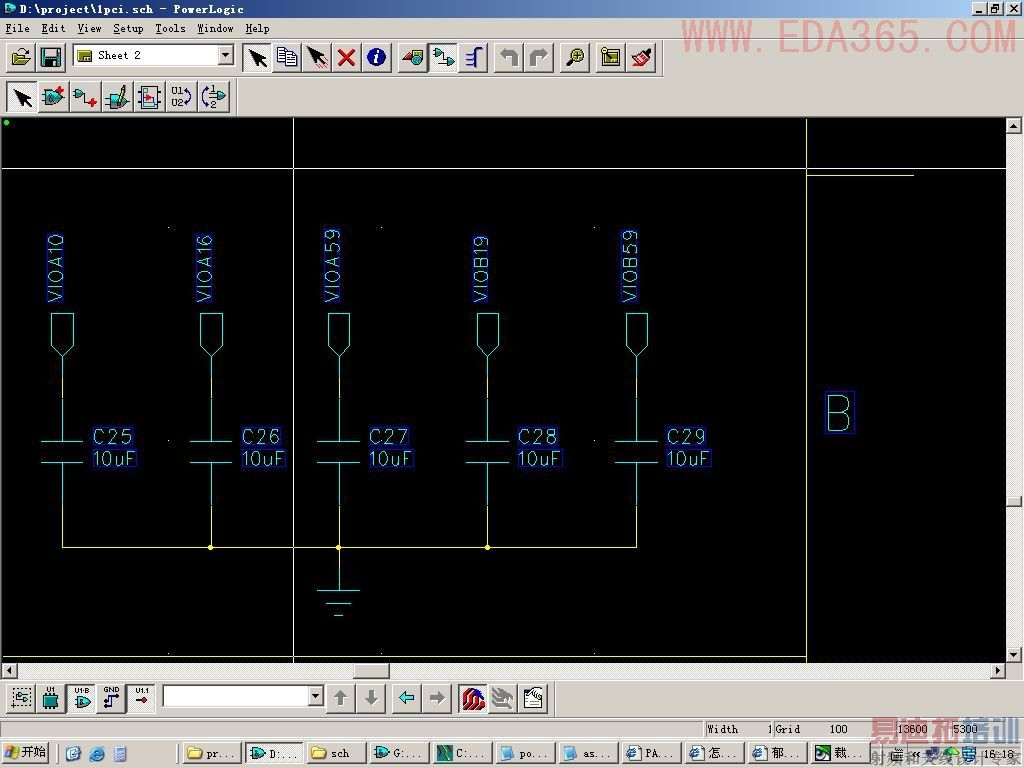Switch to the 'PA...' taskbar button
Viewport: 1024px width, 768px height.
[652, 753]
